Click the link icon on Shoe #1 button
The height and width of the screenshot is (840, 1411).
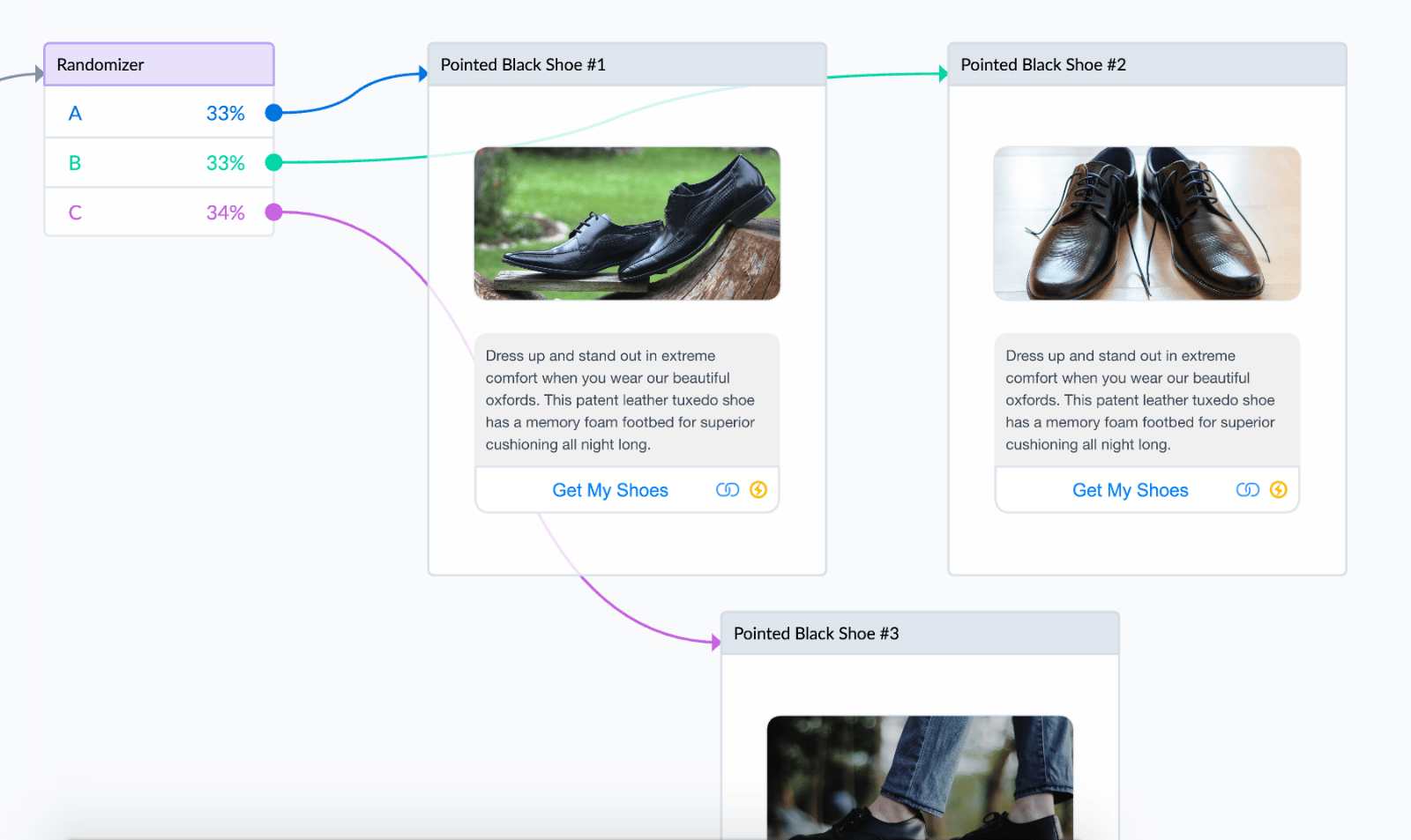(728, 490)
